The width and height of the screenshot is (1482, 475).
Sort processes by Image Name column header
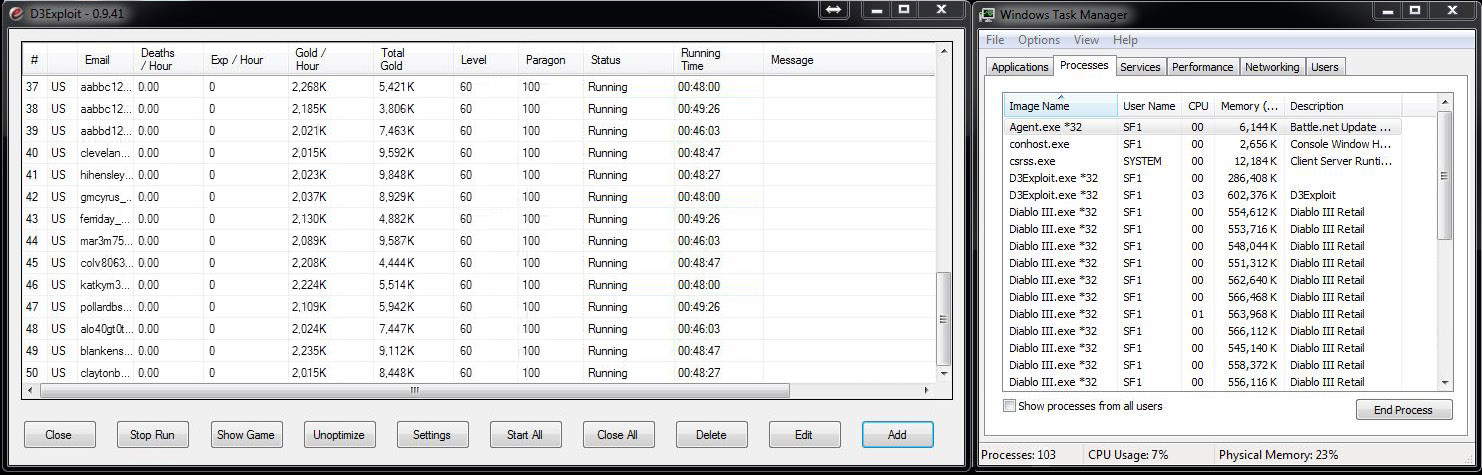pyautogui.click(x=1061, y=105)
